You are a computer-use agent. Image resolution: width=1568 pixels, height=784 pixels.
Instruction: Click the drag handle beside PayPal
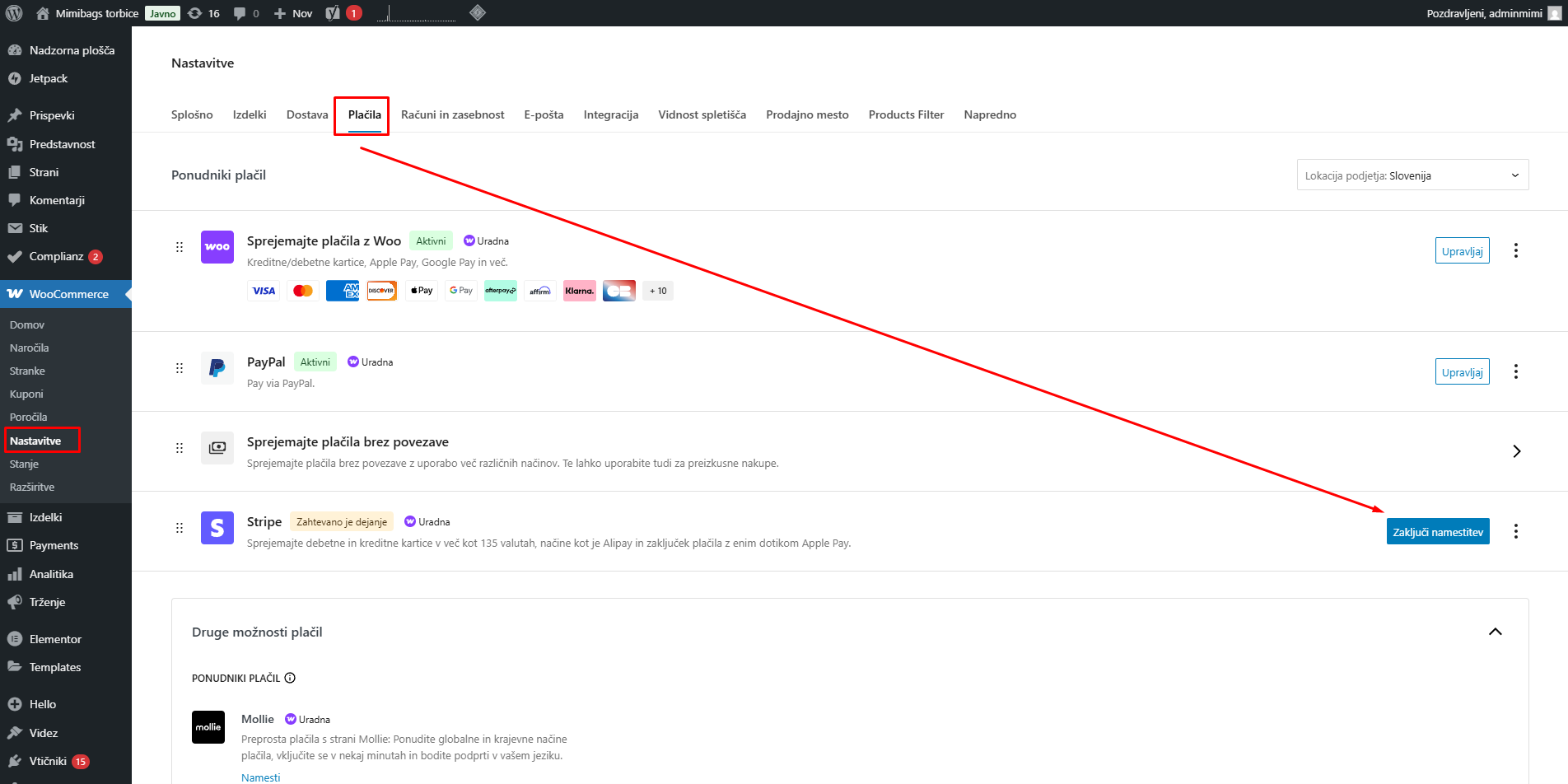click(180, 368)
